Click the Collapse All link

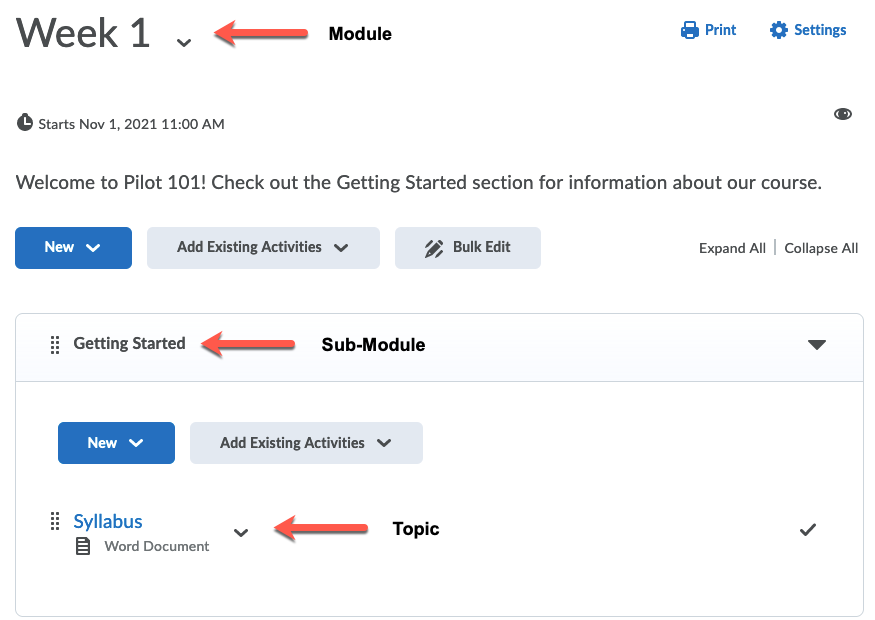point(821,248)
